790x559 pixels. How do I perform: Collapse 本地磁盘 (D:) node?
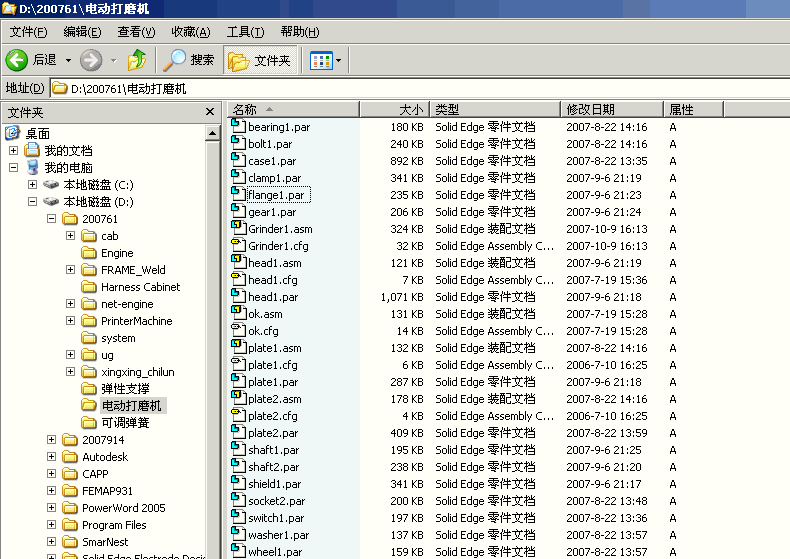(32, 201)
